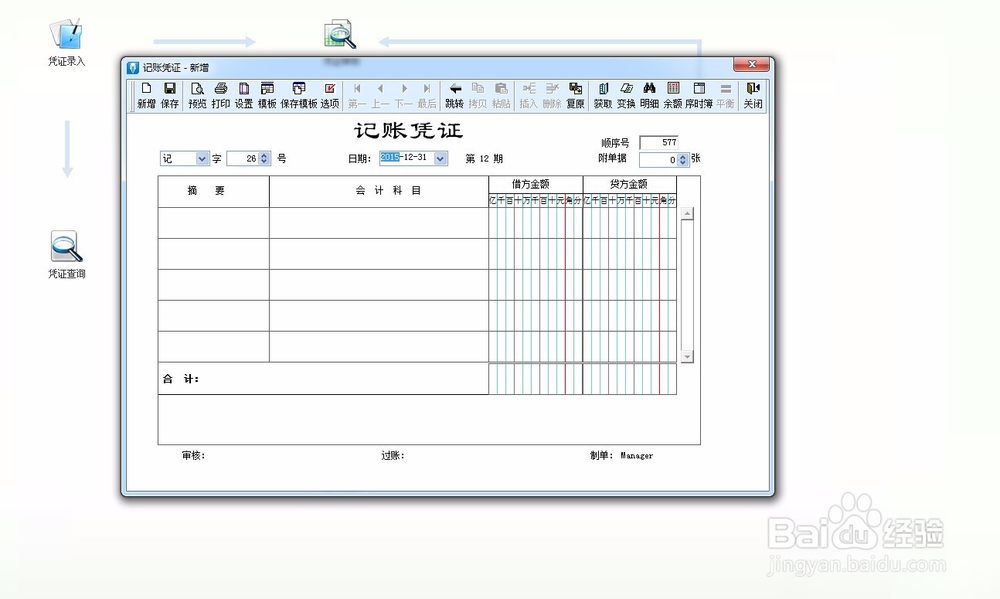
Task: Click the 新增 (New) toolbar icon
Action: tap(146, 95)
